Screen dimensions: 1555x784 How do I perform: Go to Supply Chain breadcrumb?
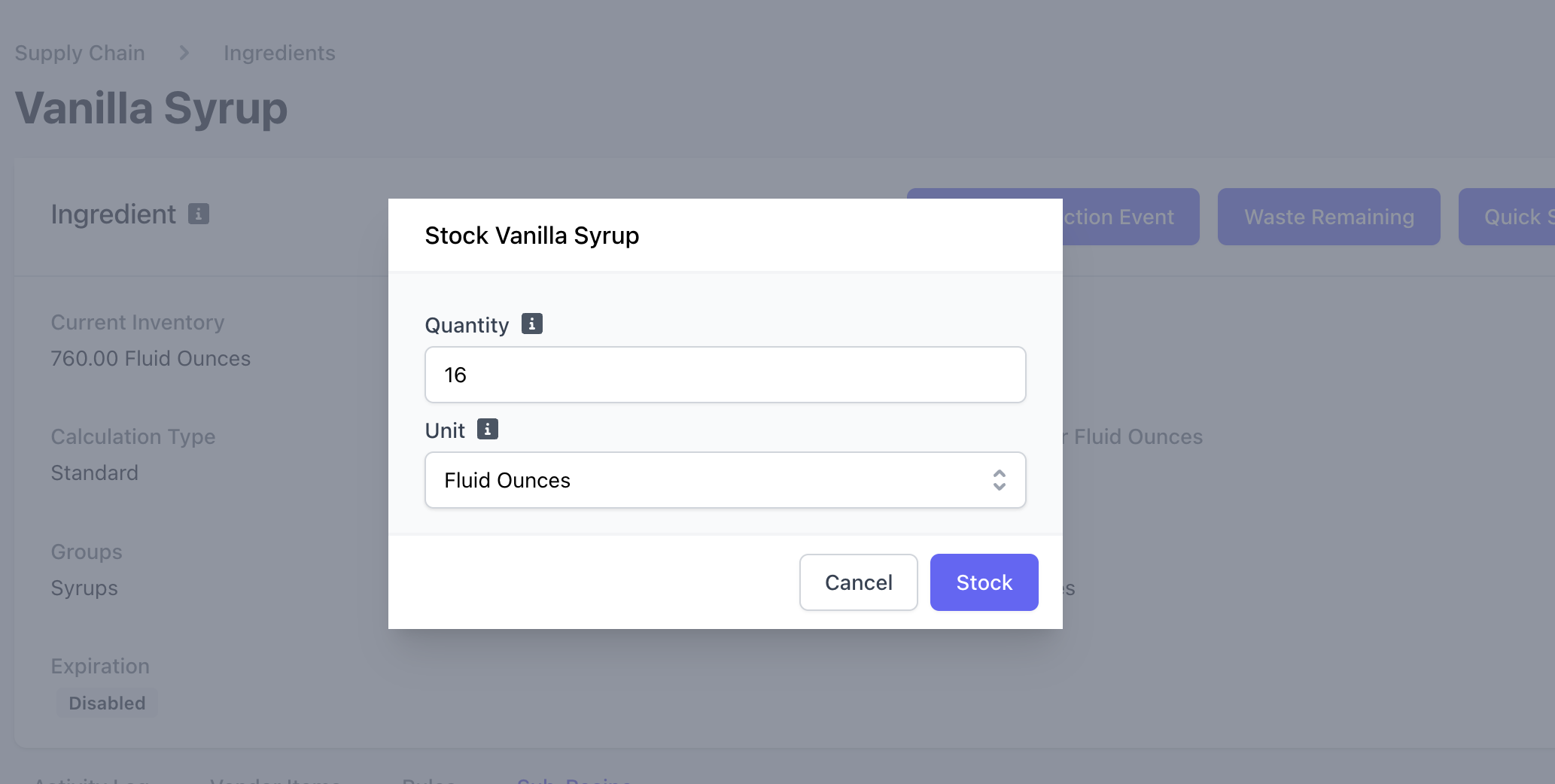click(80, 53)
